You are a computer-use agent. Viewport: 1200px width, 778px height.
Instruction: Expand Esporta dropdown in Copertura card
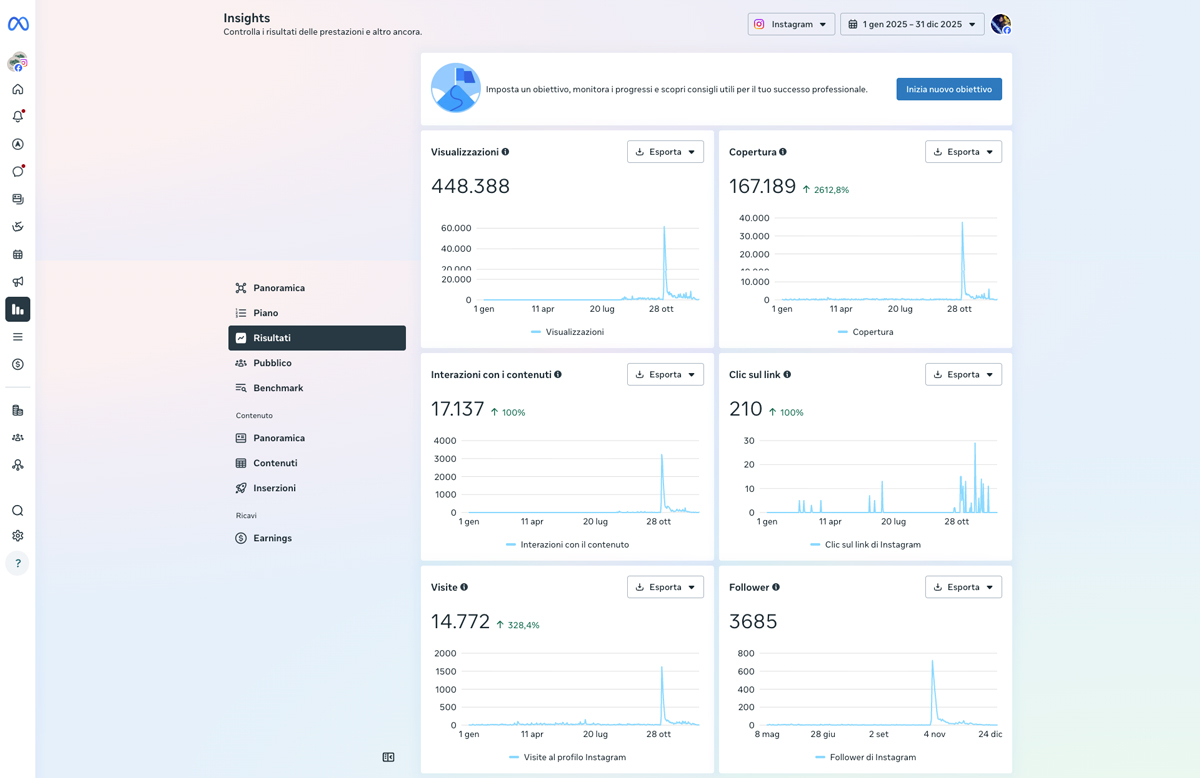click(x=963, y=152)
